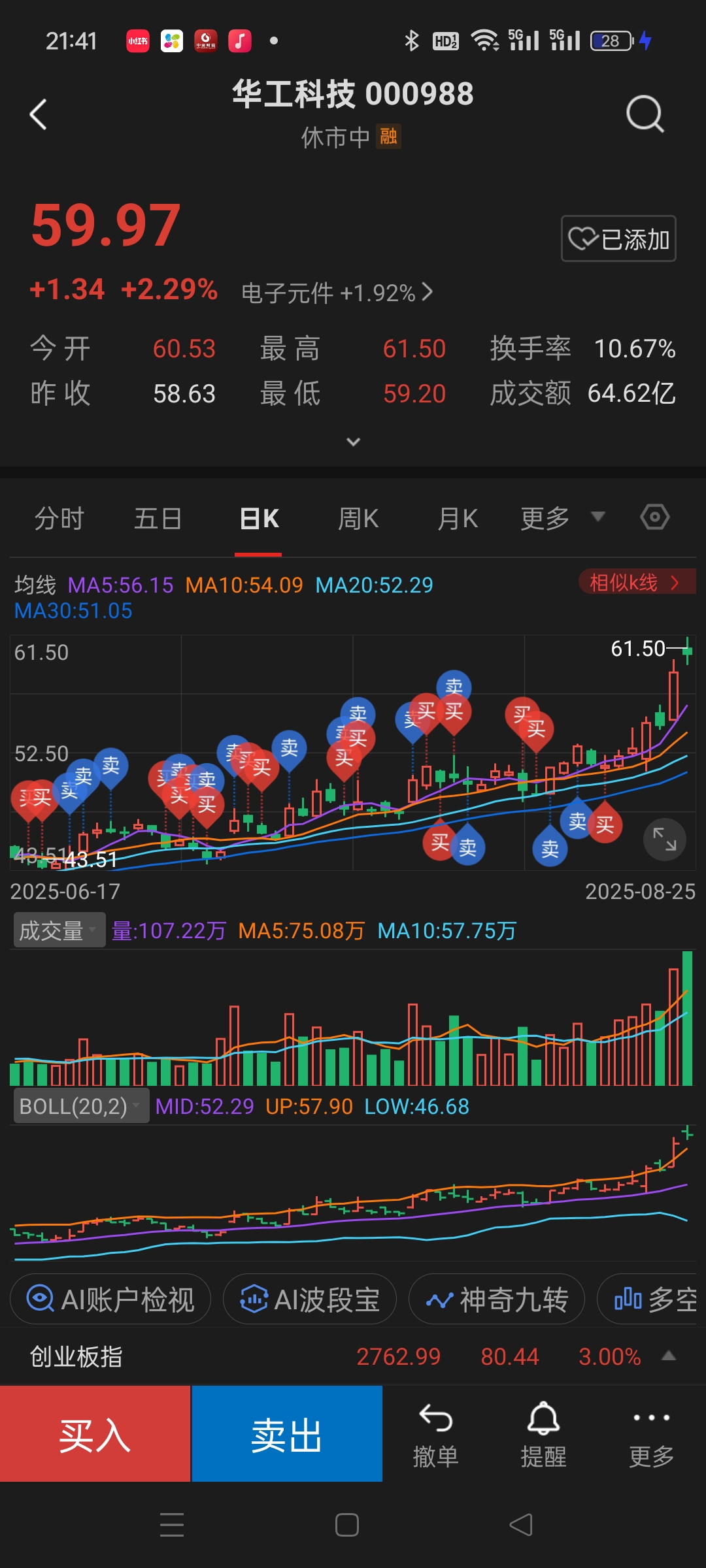Viewport: 706px width, 1568px height.
Task: Tap the Wi-Fi status bar icon
Action: click(485, 41)
